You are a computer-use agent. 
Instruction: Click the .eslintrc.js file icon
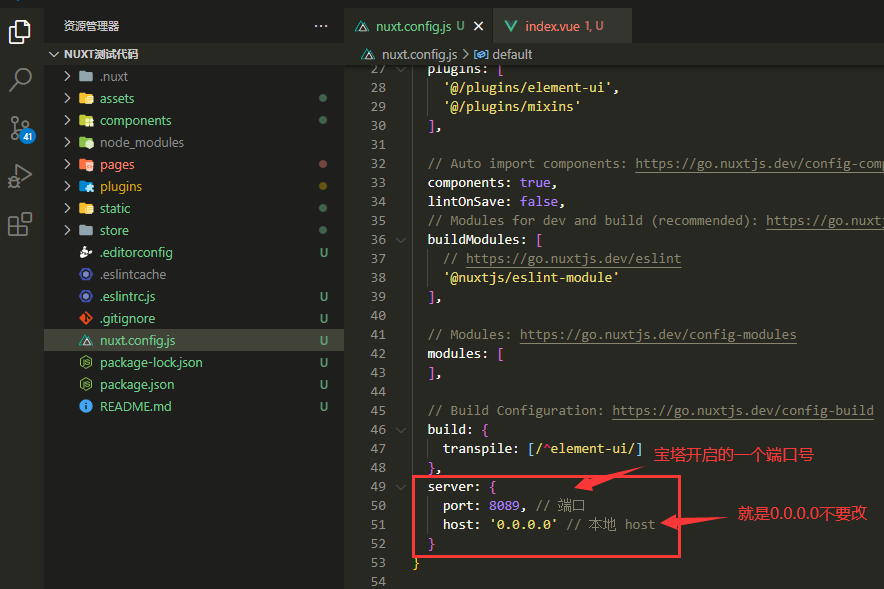pos(86,296)
